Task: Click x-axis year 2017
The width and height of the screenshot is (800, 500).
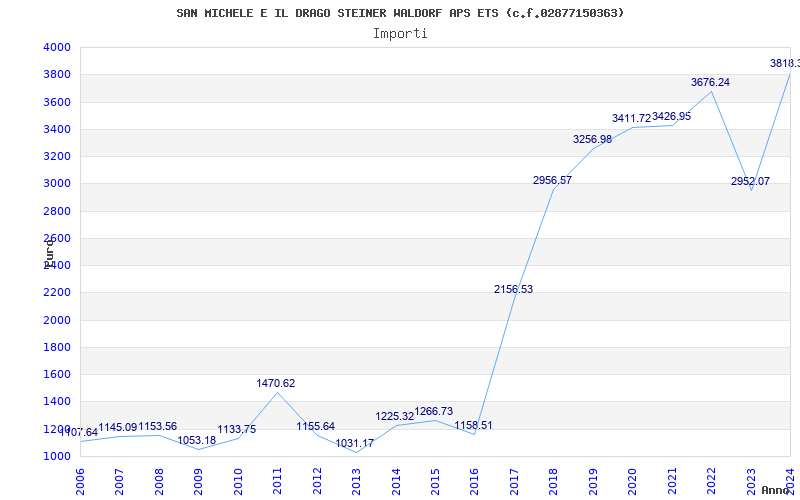Action: 514,481
